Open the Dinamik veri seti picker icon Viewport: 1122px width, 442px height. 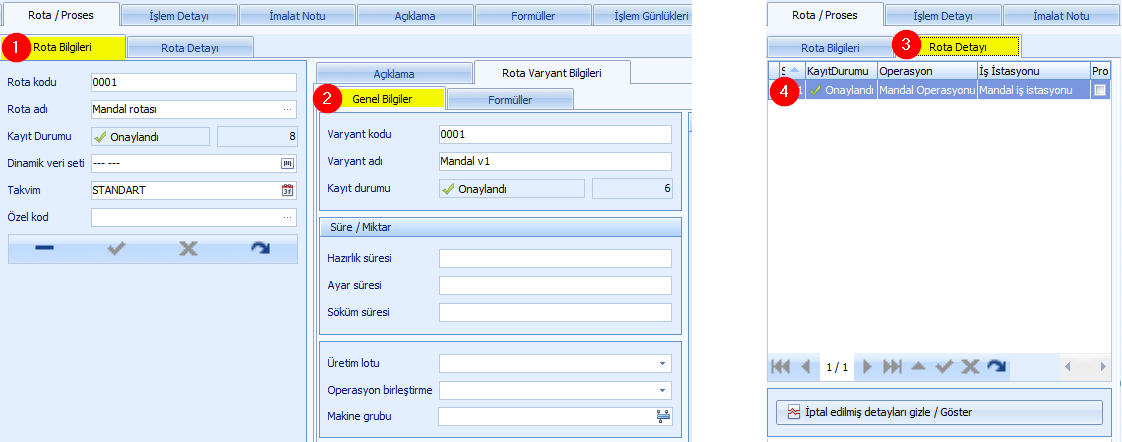point(288,163)
